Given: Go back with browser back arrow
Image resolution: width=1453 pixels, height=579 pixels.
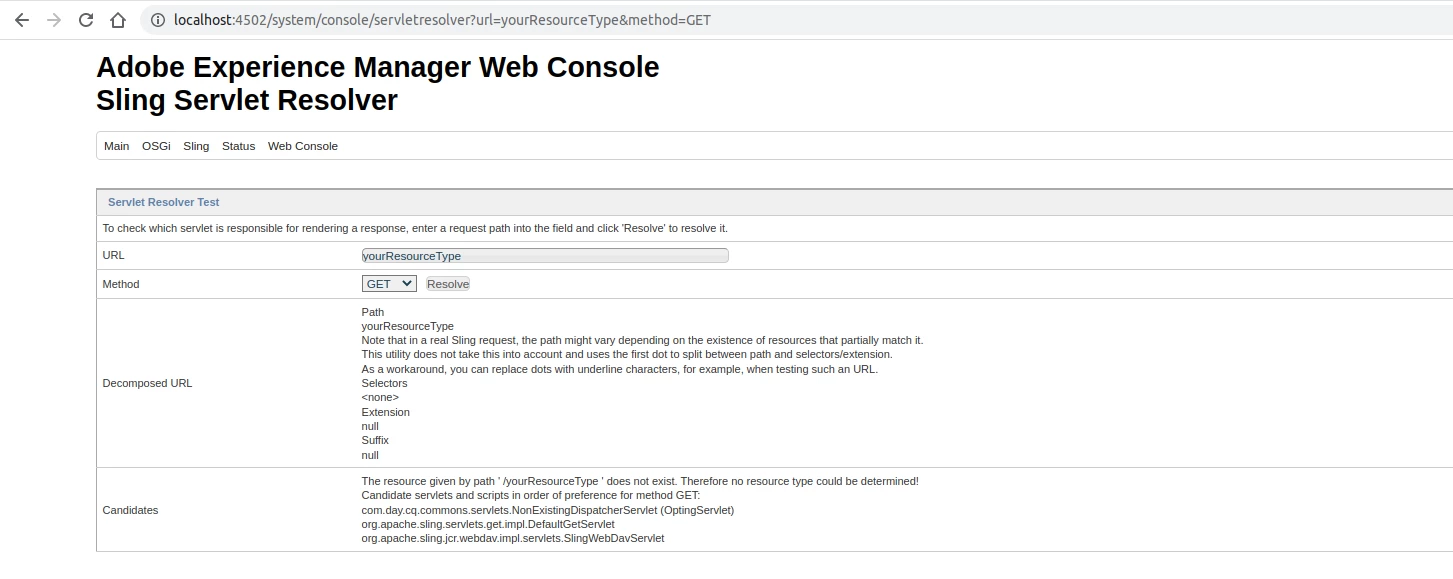Looking at the screenshot, I should (22, 20).
